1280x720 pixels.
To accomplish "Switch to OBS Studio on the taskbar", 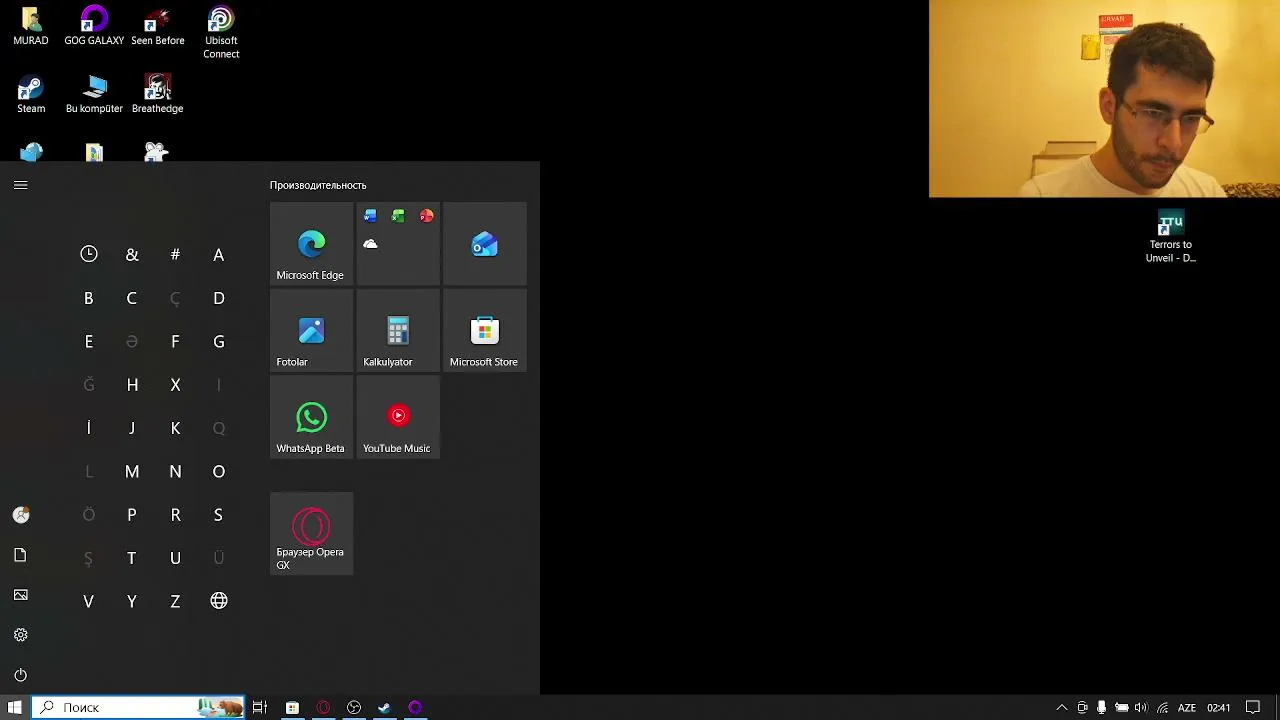I will coord(354,707).
